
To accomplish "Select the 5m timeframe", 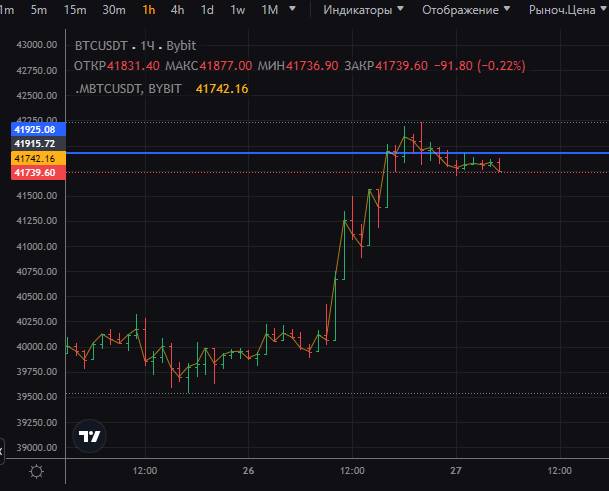I will point(39,10).
